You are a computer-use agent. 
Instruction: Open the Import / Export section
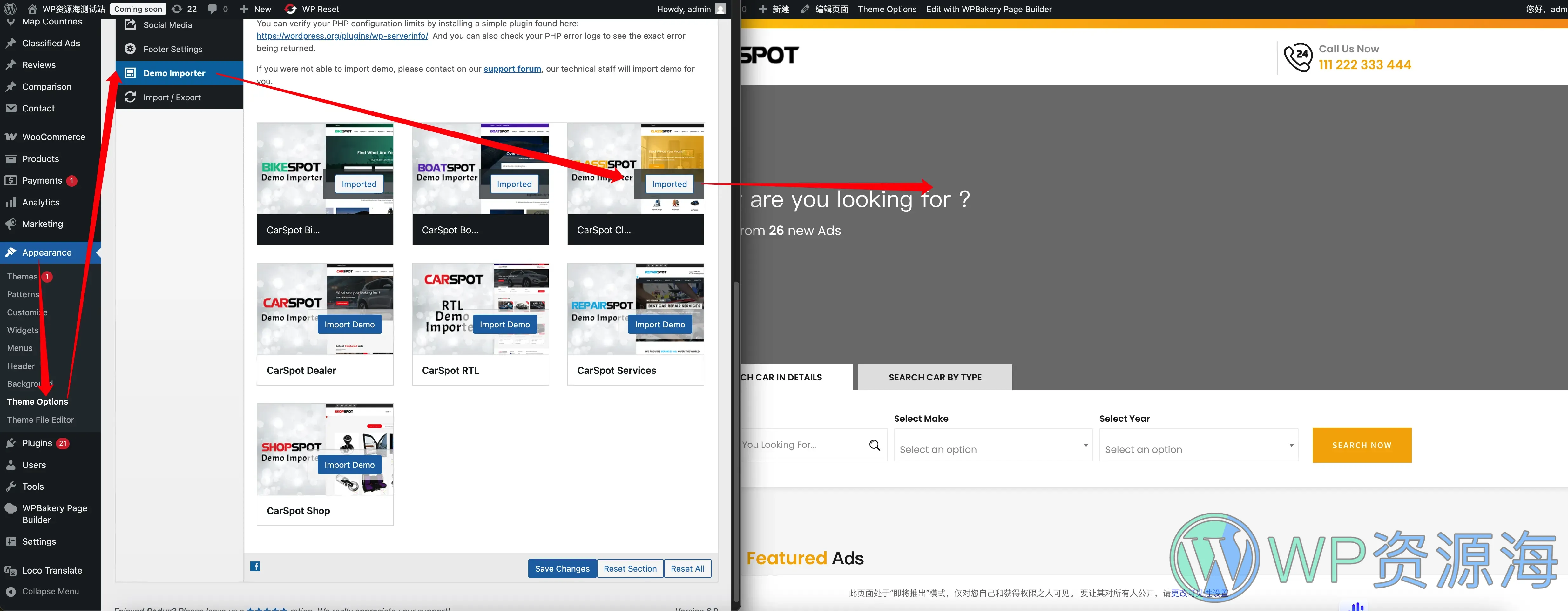tap(172, 97)
